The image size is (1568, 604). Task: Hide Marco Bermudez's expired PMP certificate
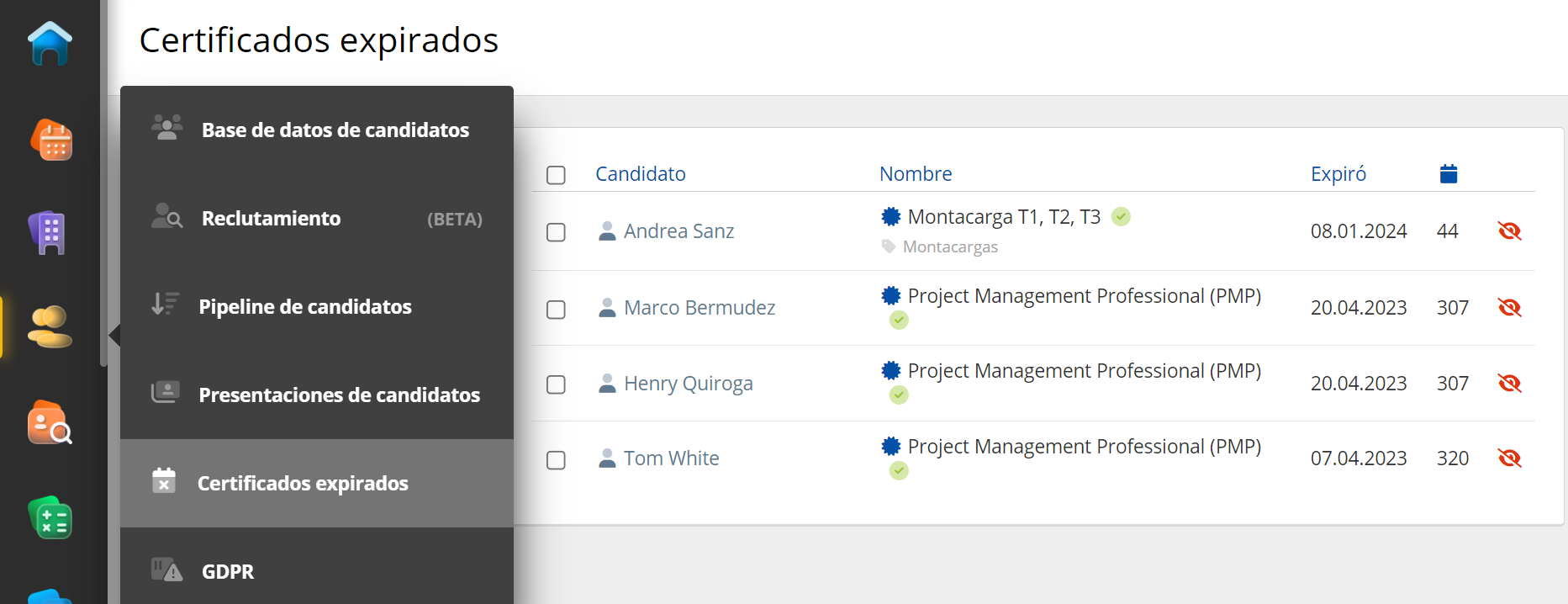[x=1509, y=308]
